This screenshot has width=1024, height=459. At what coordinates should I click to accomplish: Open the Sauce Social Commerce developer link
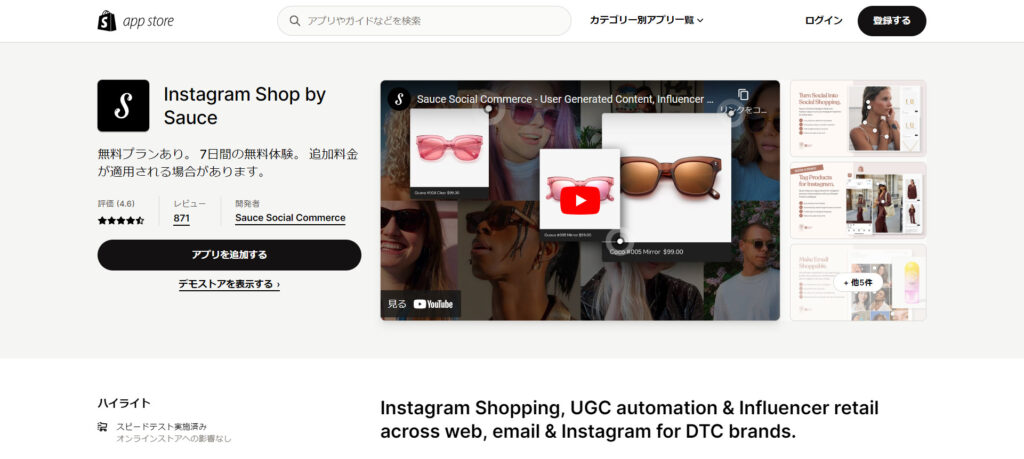tap(290, 218)
